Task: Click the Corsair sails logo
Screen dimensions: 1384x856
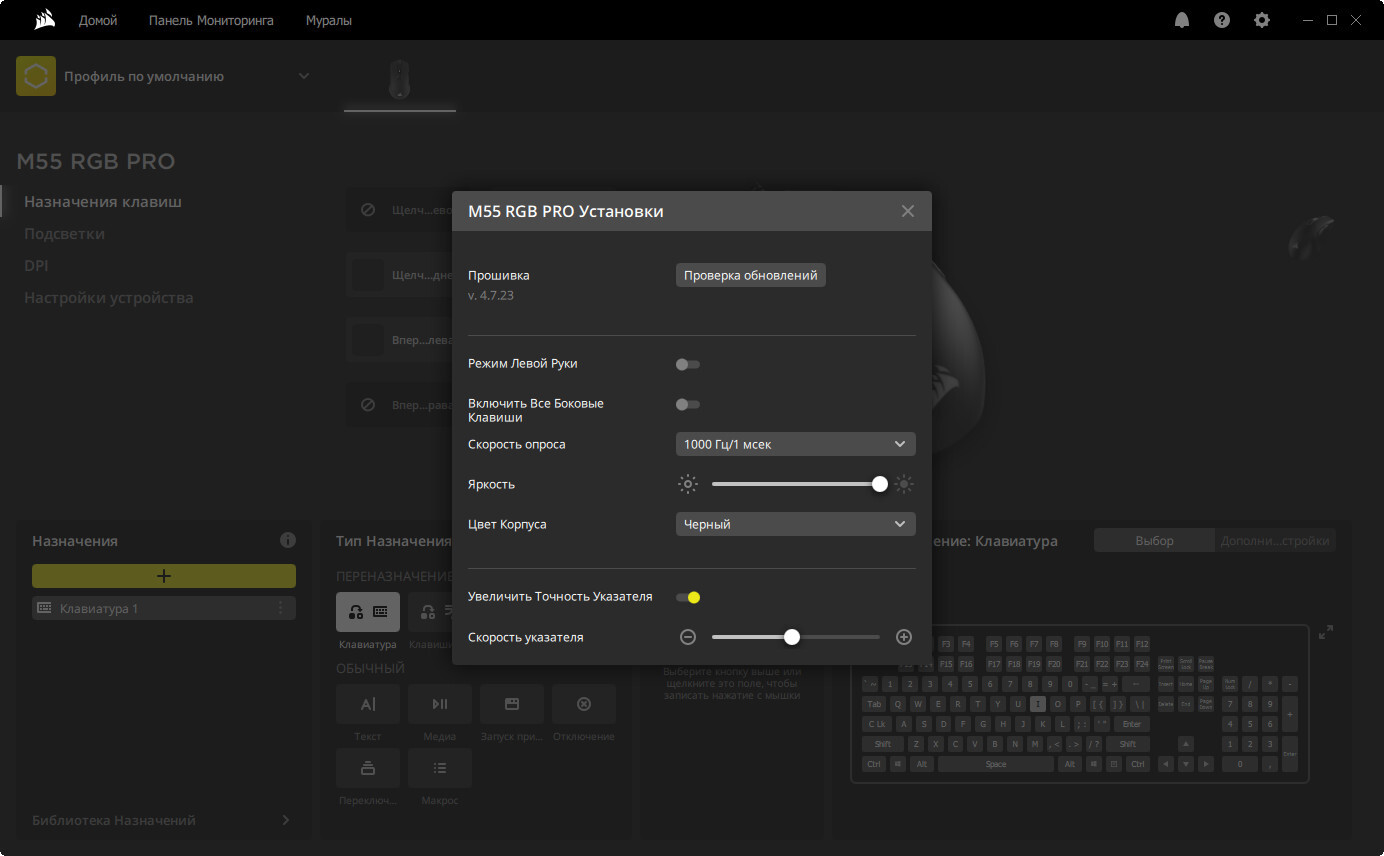Action: coord(44,20)
